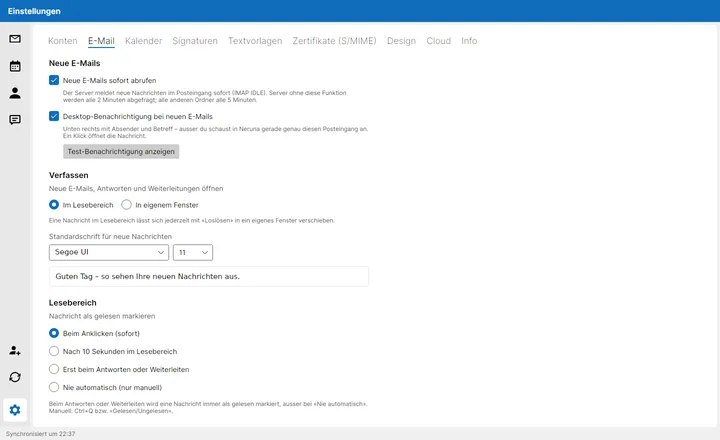The height and width of the screenshot is (440, 720).
Task: Open the Segoe UI font dropdown
Action: [109, 252]
